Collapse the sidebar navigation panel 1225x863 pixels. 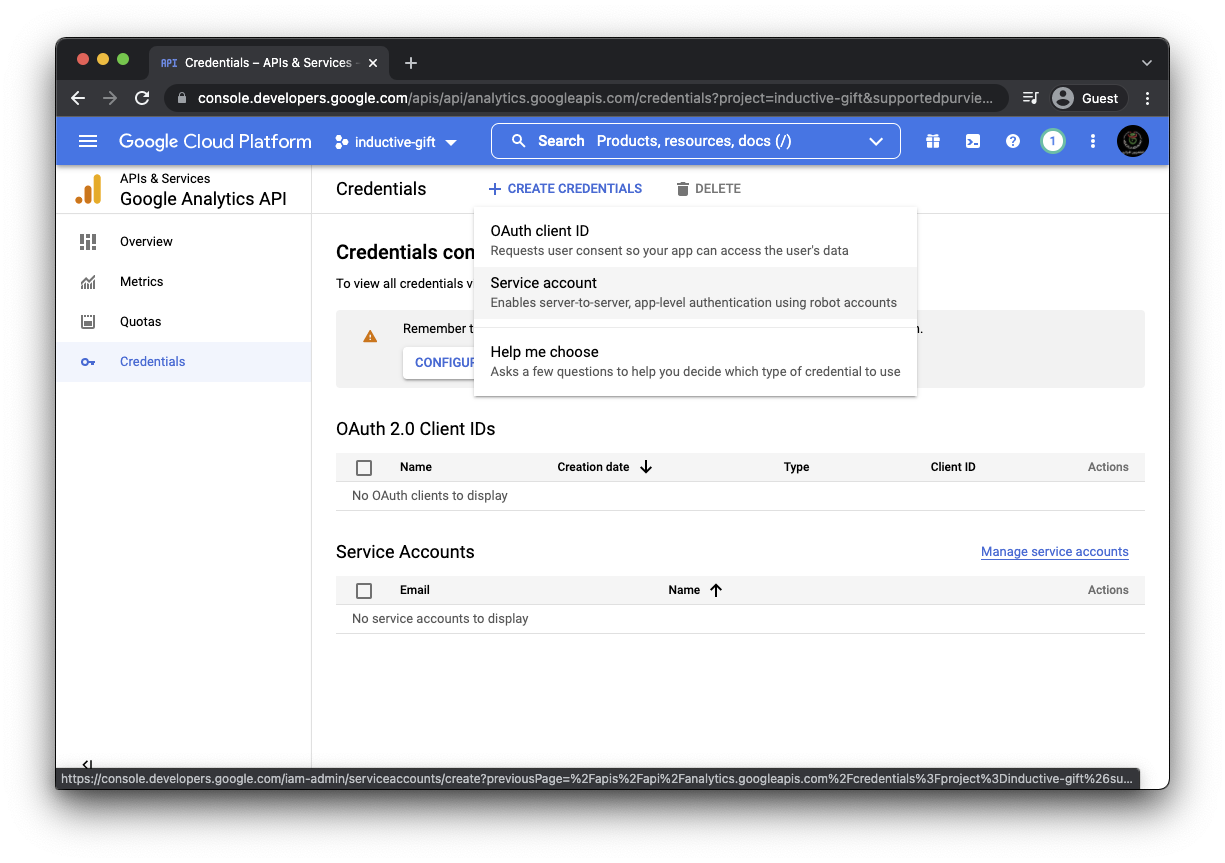click(x=88, y=764)
